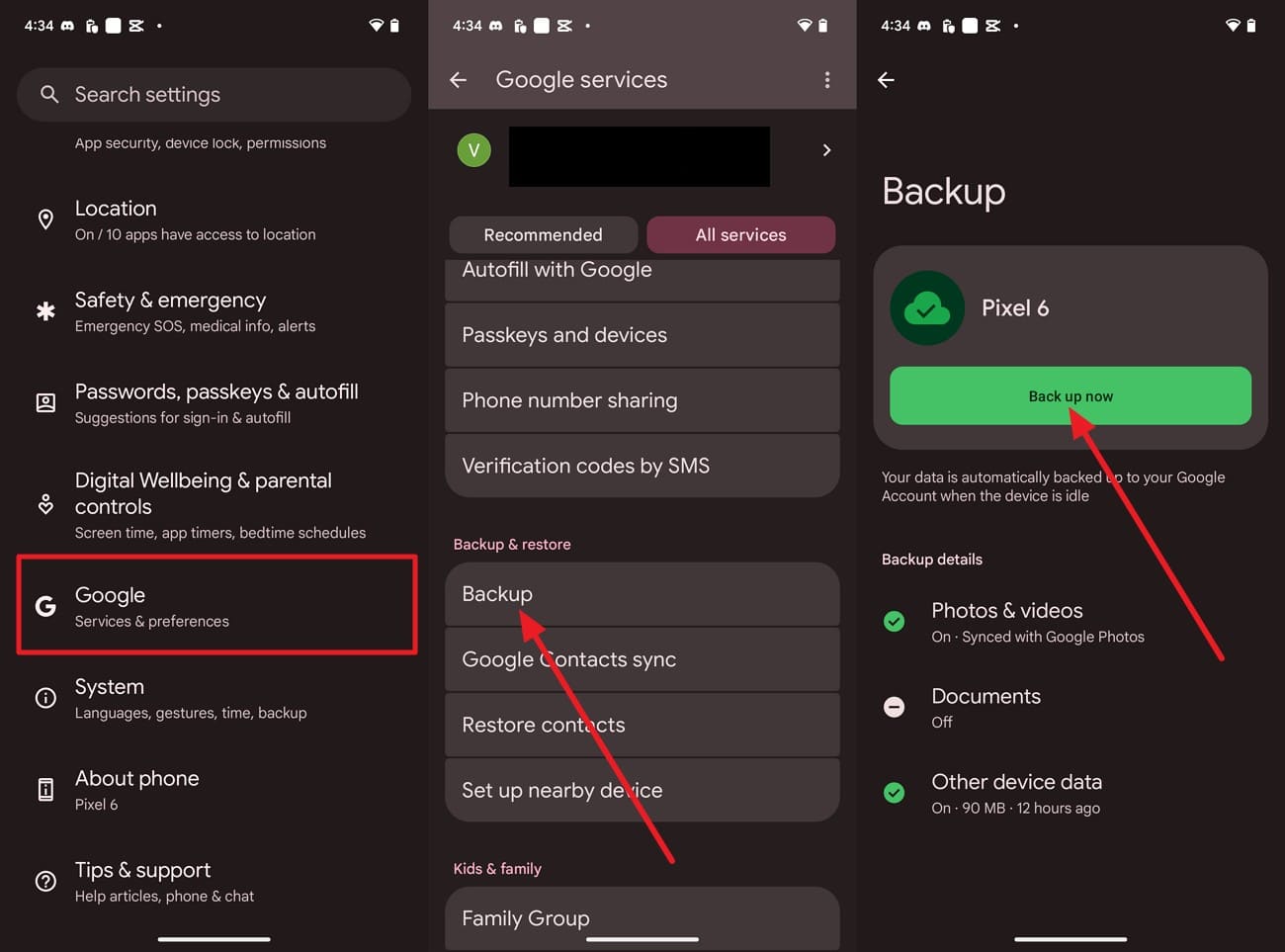The width and height of the screenshot is (1285, 952).
Task: Switch to the Recommended tab
Action: pos(543,235)
